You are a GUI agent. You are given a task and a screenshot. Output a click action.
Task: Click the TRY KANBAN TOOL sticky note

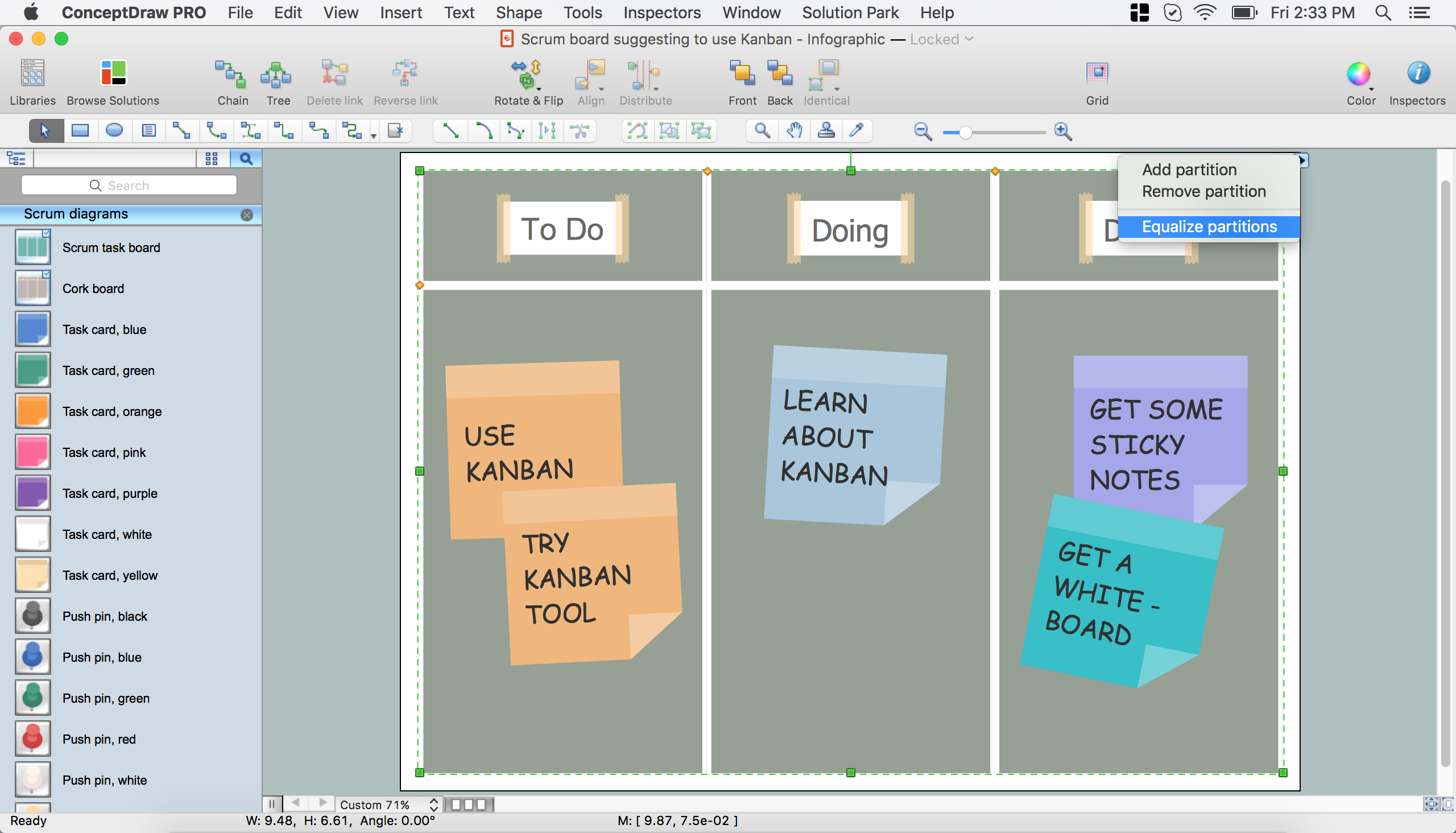pyautogui.click(x=592, y=575)
